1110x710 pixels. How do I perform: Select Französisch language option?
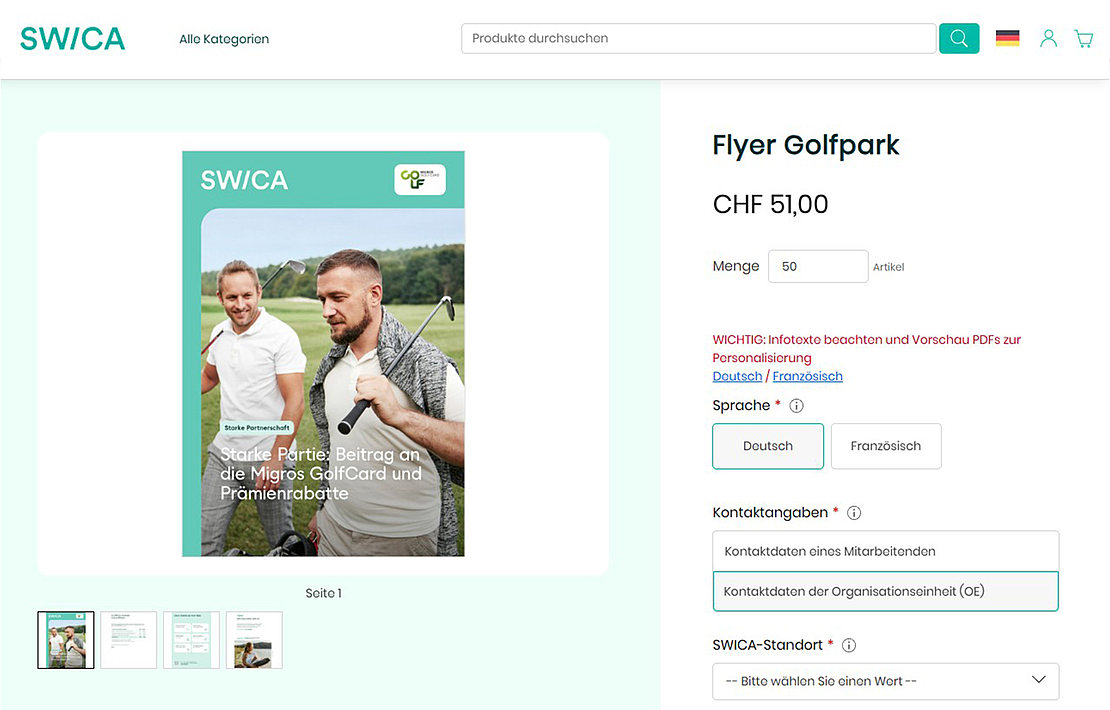pyautogui.click(x=886, y=446)
